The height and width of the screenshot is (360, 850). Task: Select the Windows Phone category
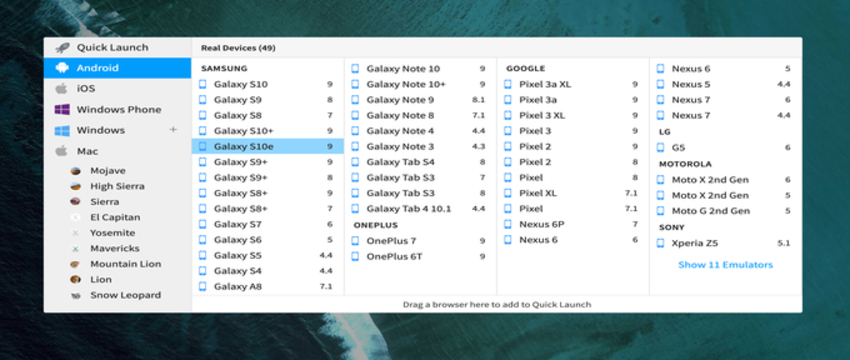click(118, 110)
